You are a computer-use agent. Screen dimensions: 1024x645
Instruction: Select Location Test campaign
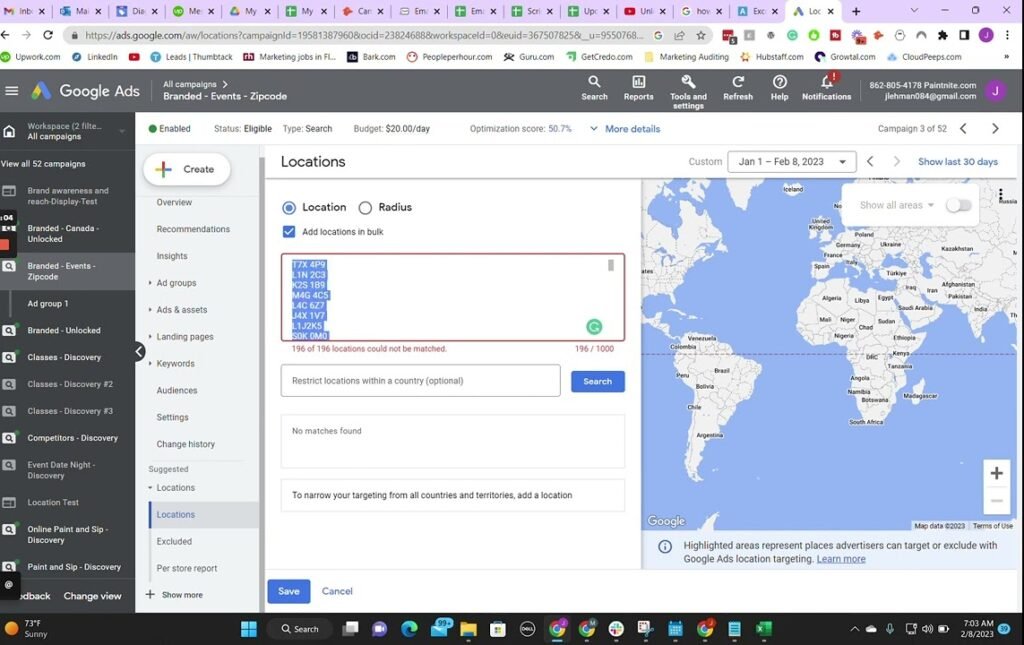53,502
